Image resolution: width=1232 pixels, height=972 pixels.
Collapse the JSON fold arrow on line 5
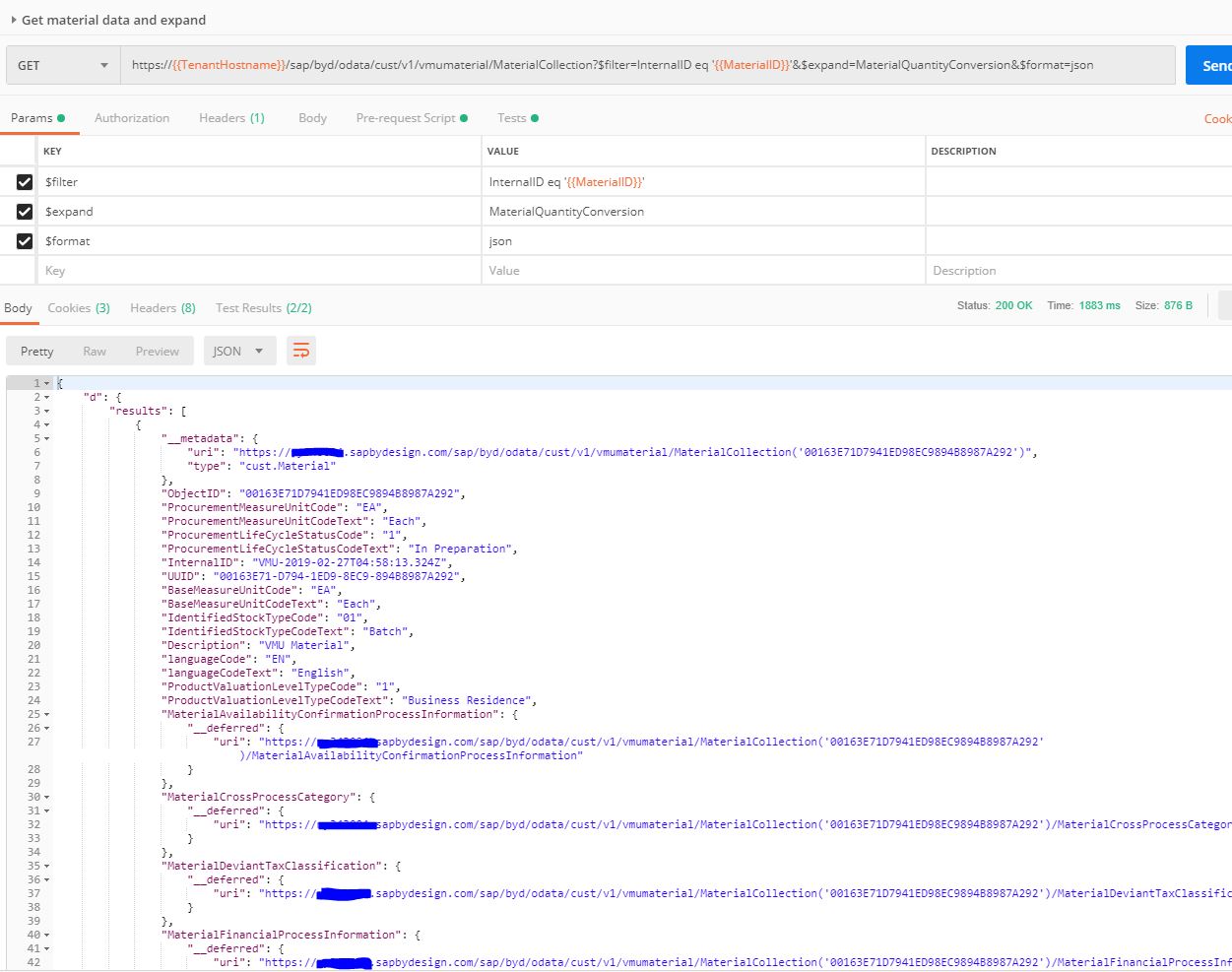click(47, 438)
